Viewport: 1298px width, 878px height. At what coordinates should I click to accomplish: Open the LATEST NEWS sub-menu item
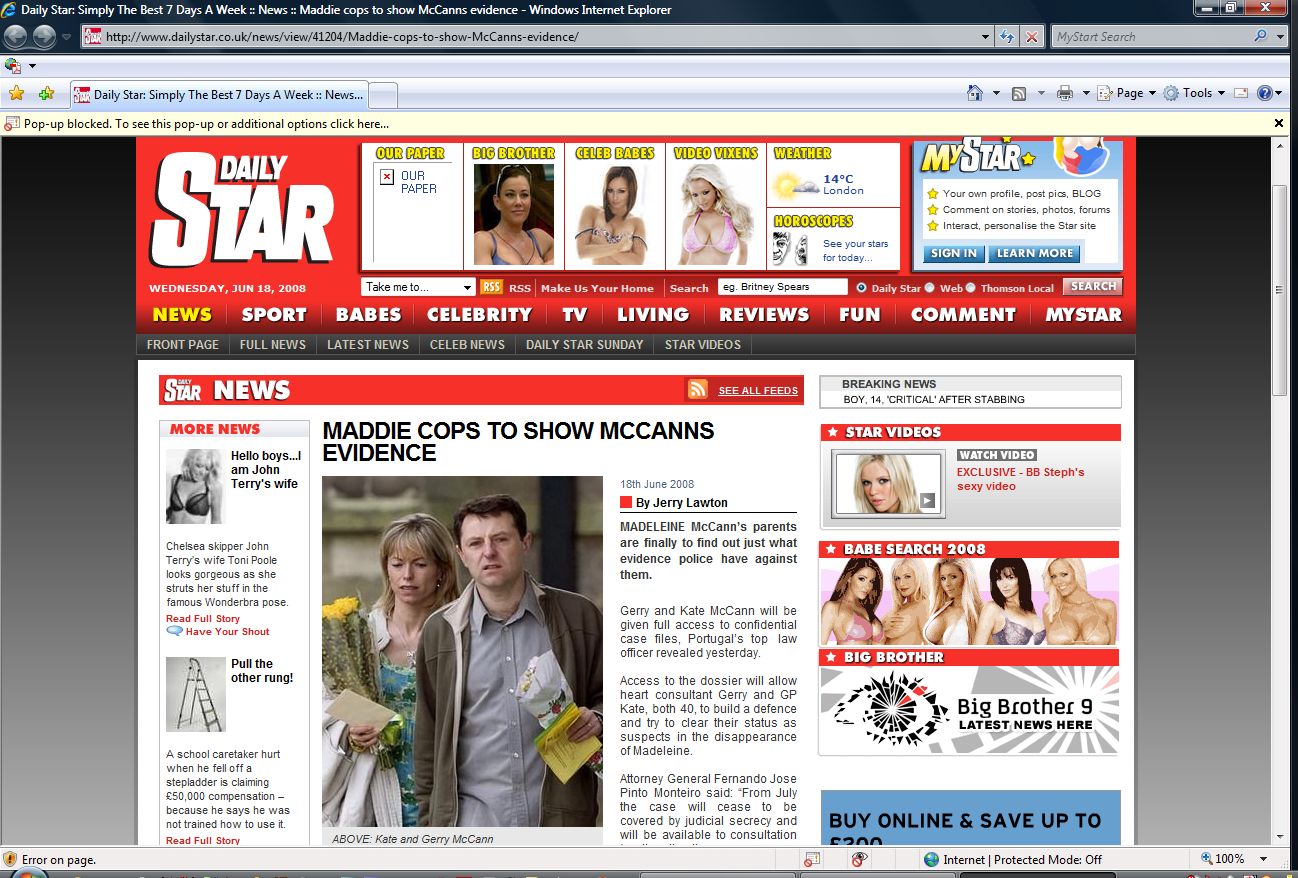(x=368, y=344)
